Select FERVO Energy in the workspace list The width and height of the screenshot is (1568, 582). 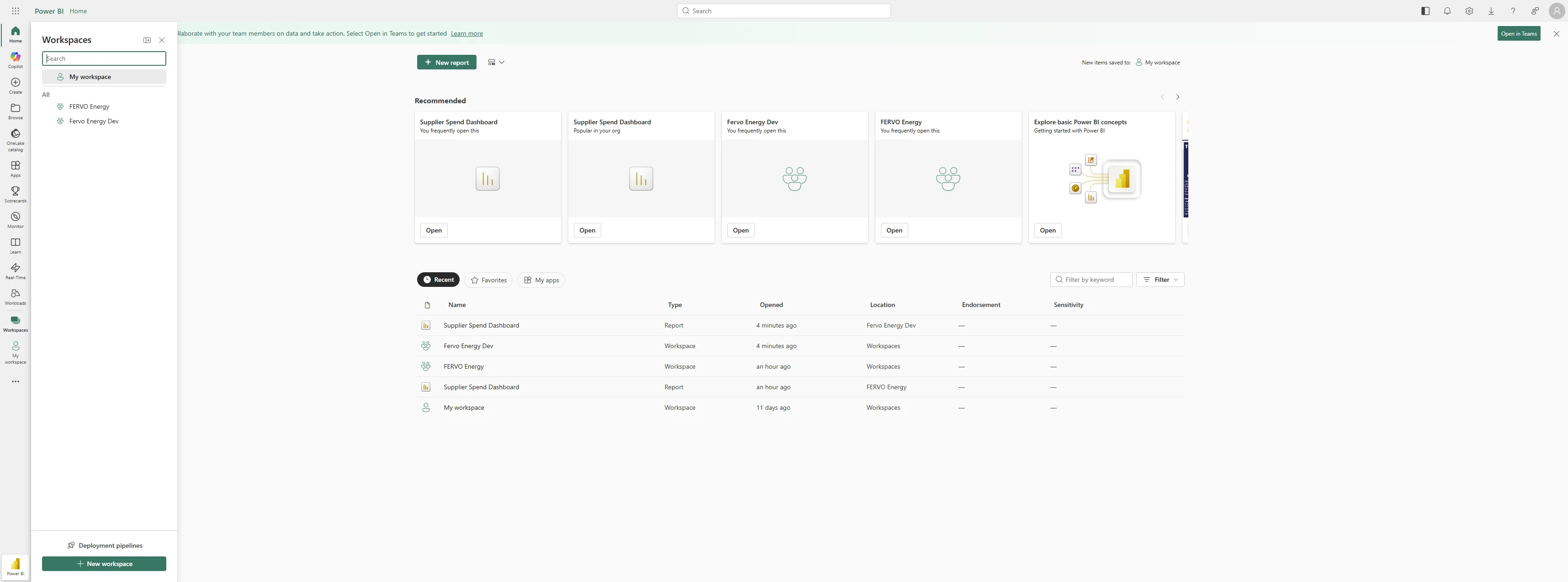pos(90,106)
